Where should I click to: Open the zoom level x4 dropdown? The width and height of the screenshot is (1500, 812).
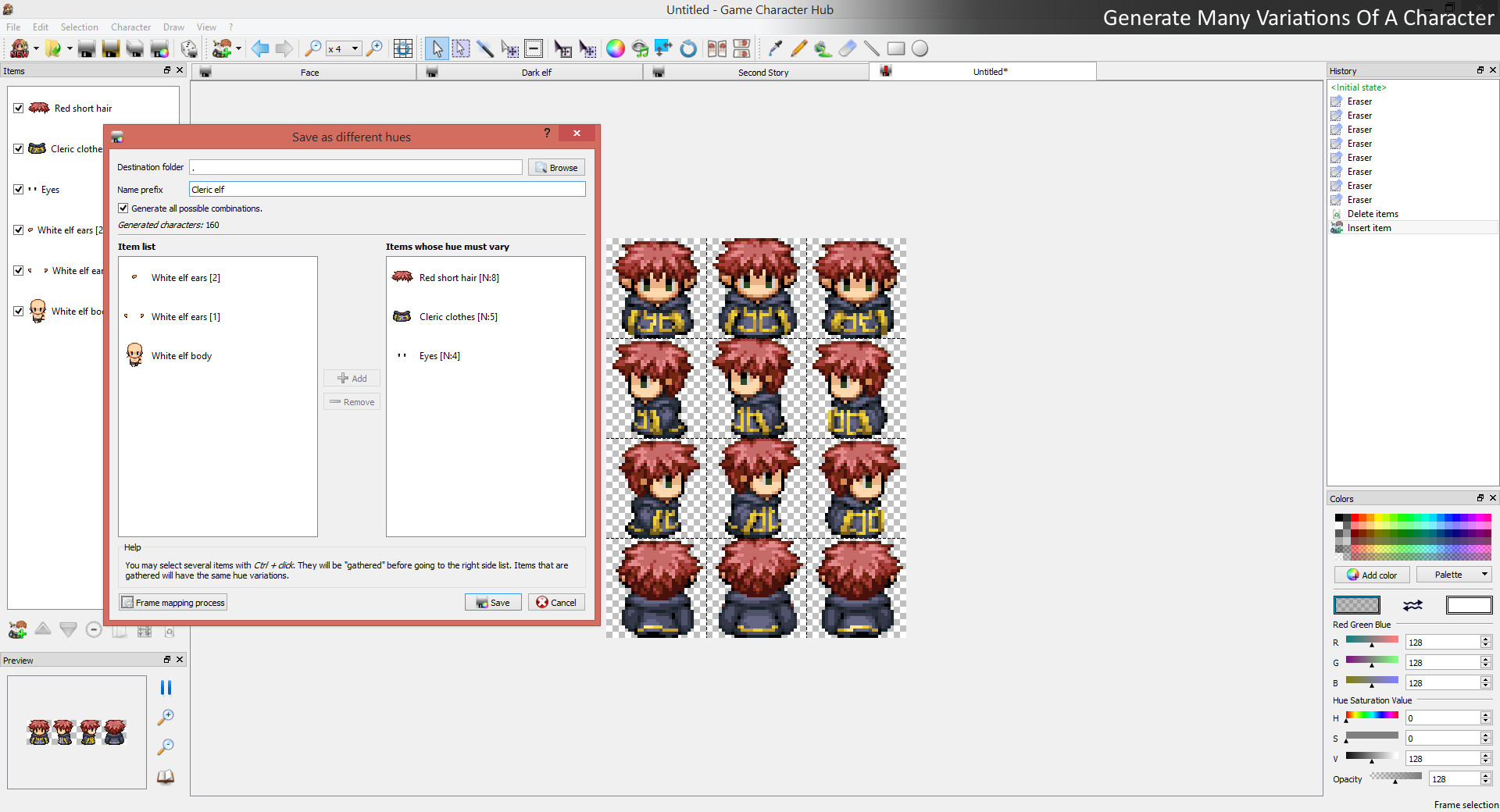(354, 48)
